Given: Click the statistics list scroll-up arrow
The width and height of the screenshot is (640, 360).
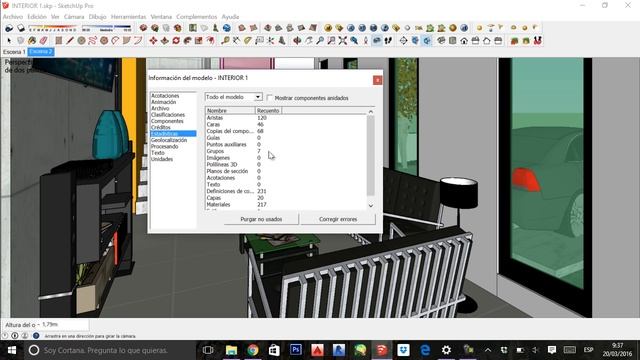Looking at the screenshot, I should (x=371, y=111).
